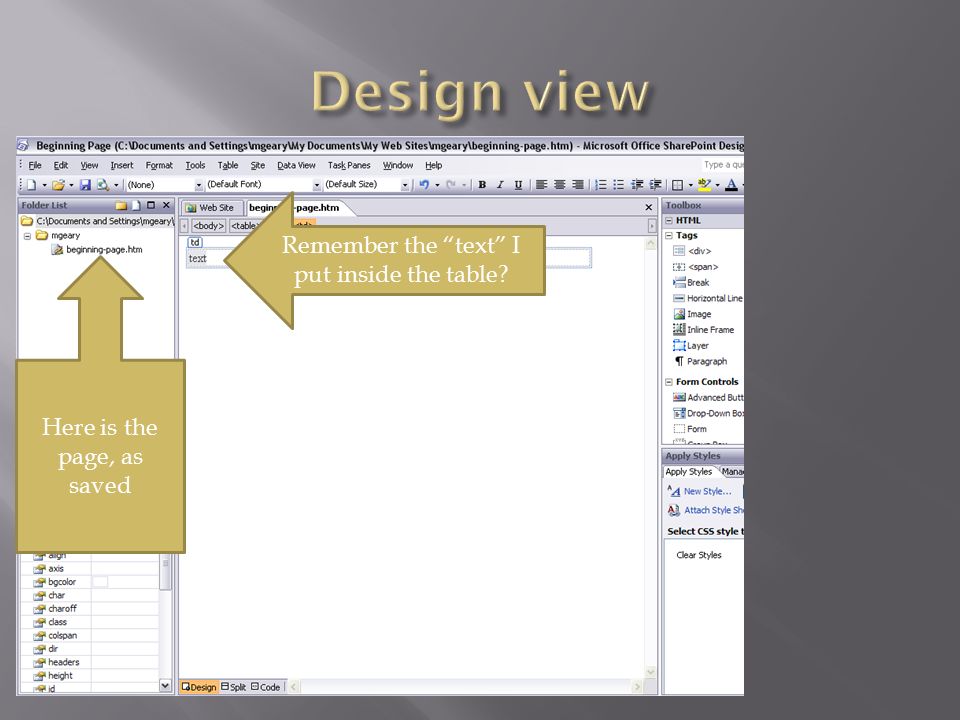Image resolution: width=960 pixels, height=720 pixels.
Task: Select the Inline Frame tool
Action: (703, 329)
